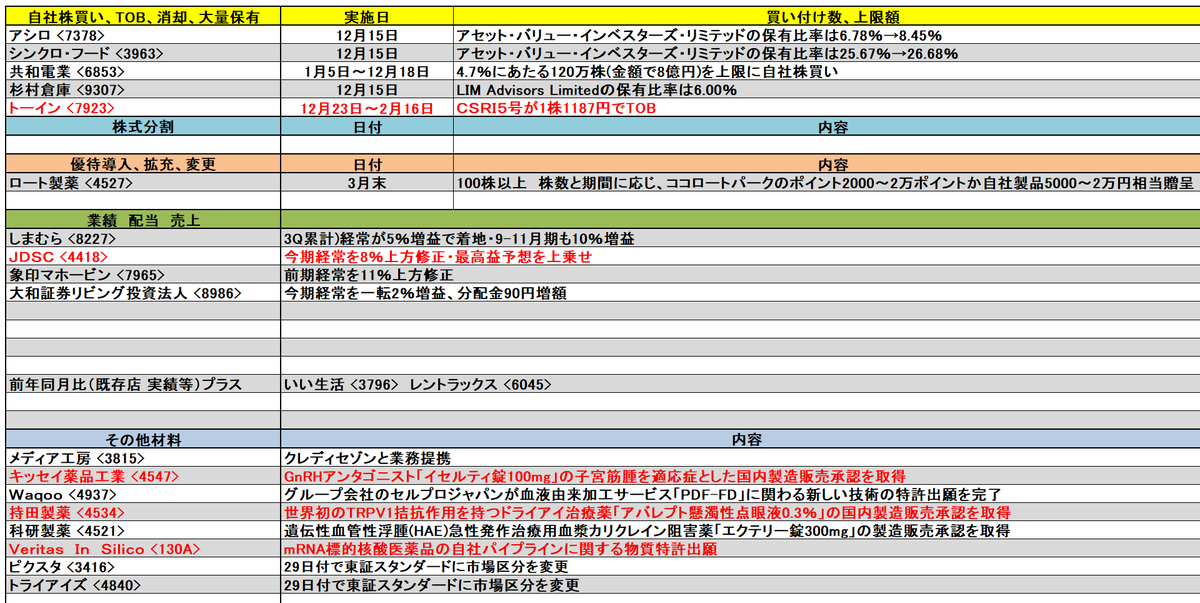Select the cell シンクロ・フード <3963>
The width and height of the screenshot is (1200, 603).
tap(143, 53)
